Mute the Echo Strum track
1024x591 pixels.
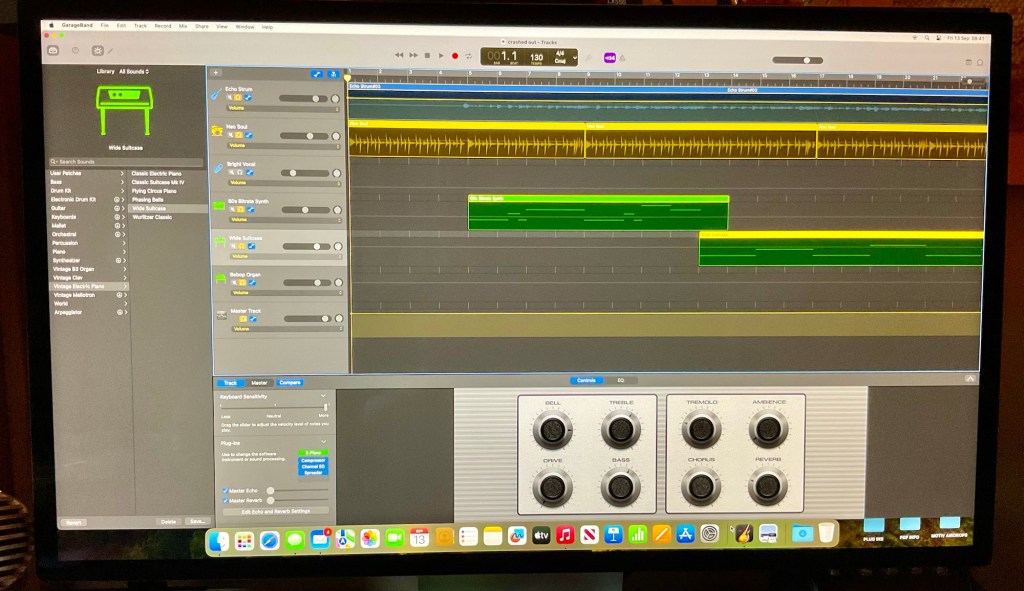coord(231,98)
